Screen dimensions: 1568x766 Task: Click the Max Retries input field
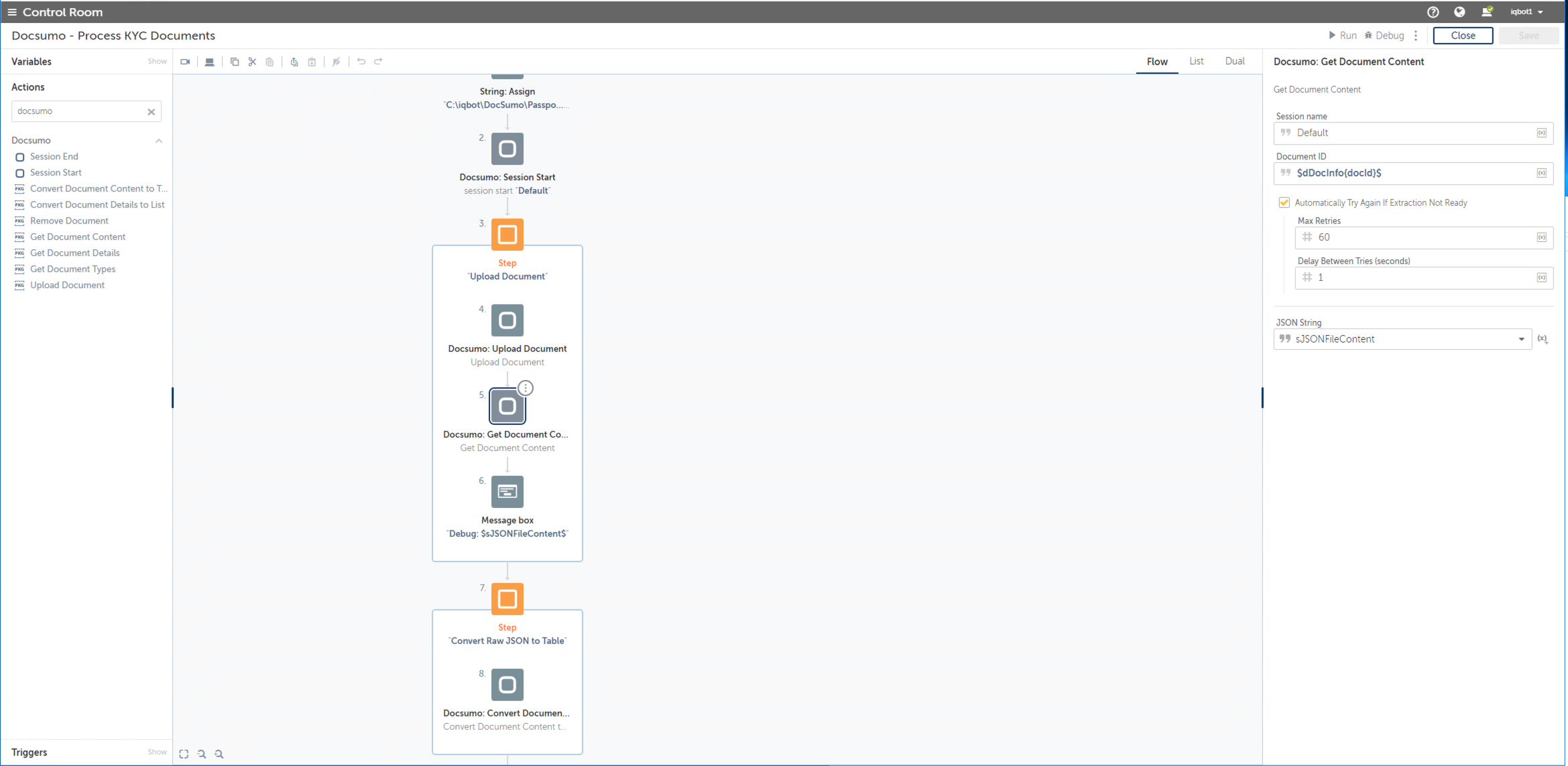[1418, 237]
